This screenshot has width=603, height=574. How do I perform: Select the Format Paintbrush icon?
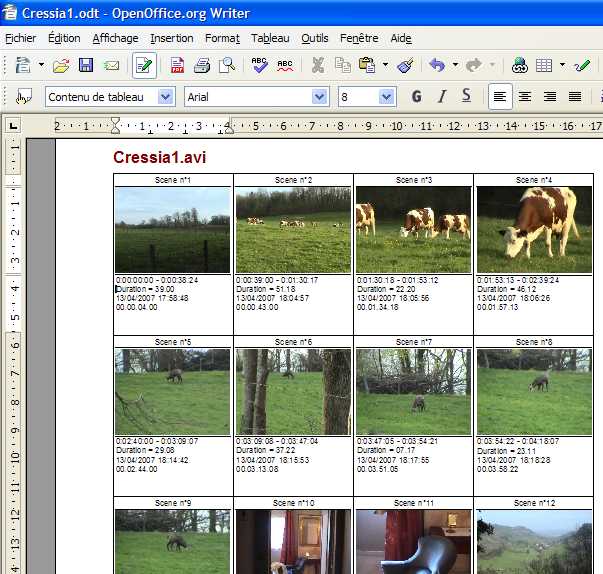(405, 65)
